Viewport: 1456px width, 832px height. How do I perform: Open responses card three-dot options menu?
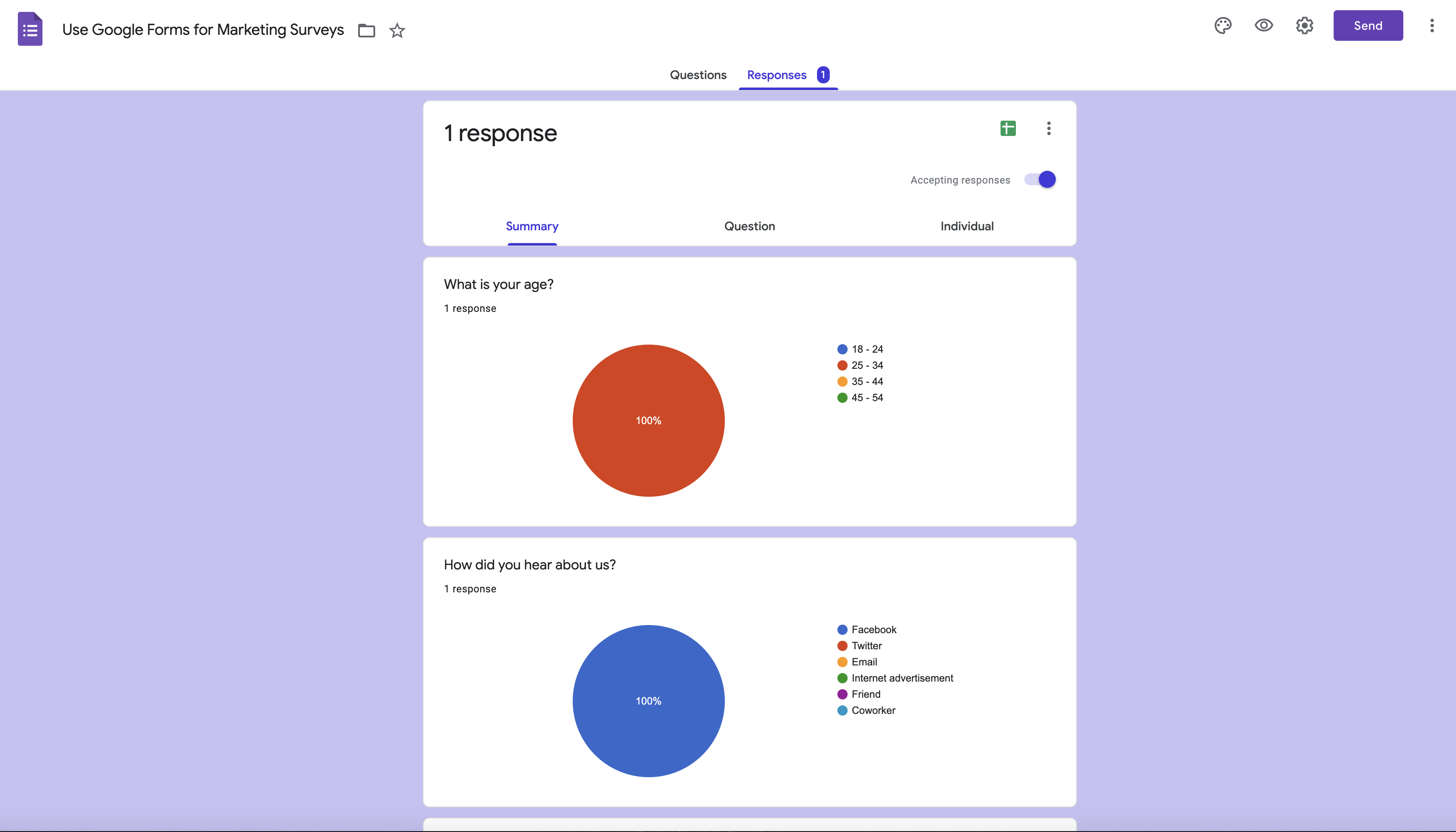(1048, 129)
